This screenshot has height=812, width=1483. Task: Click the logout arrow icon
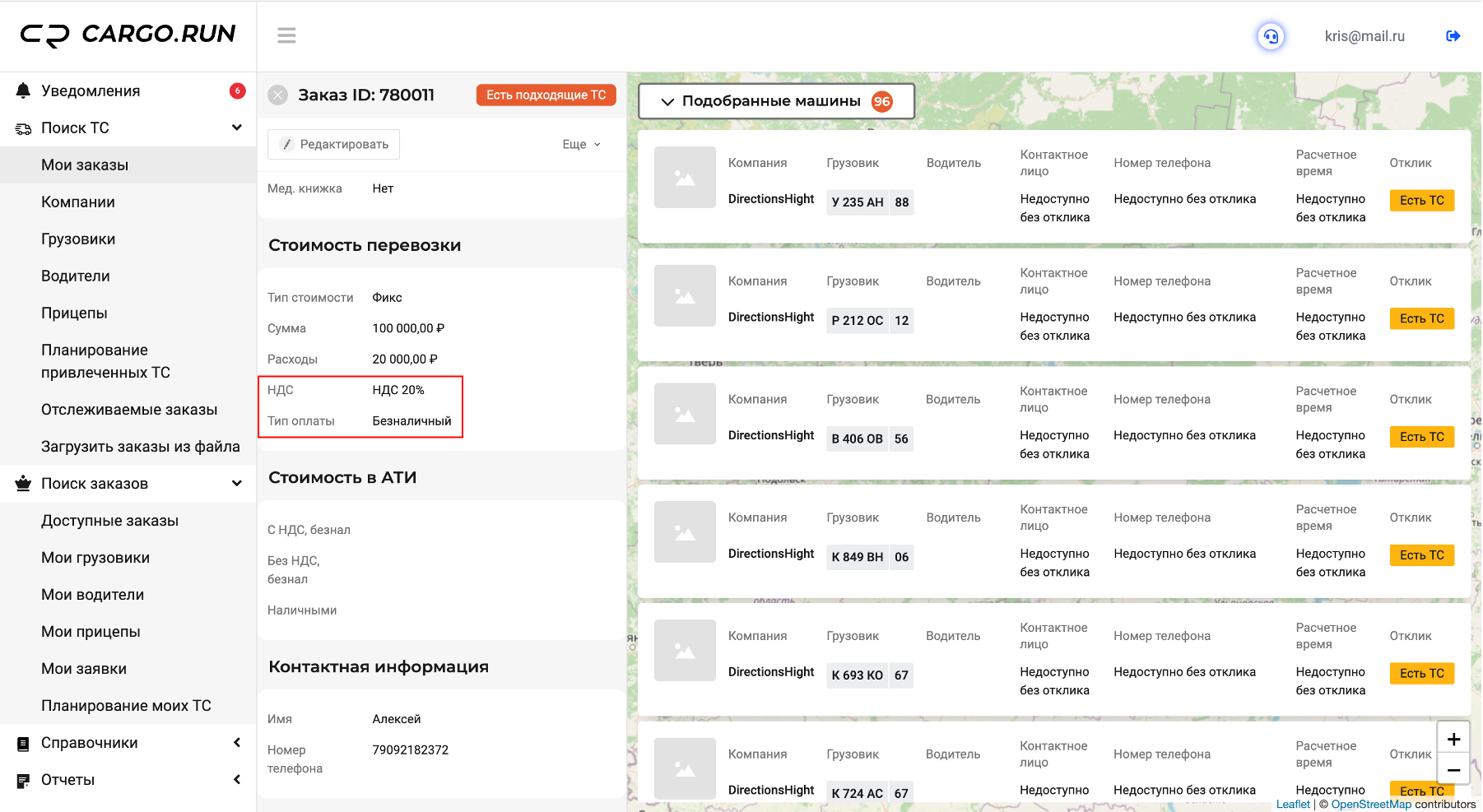tap(1453, 36)
